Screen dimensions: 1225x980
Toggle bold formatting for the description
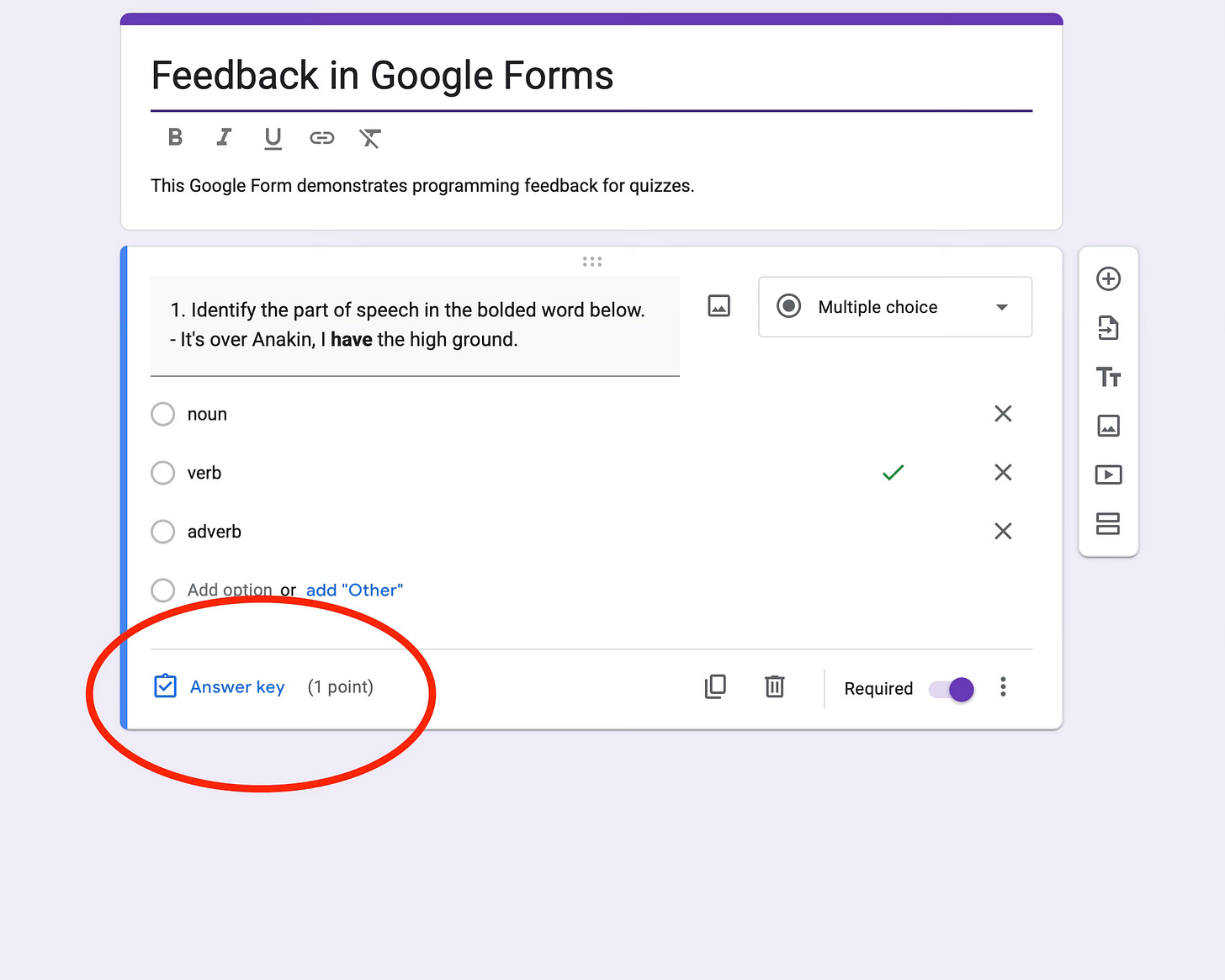(x=175, y=137)
